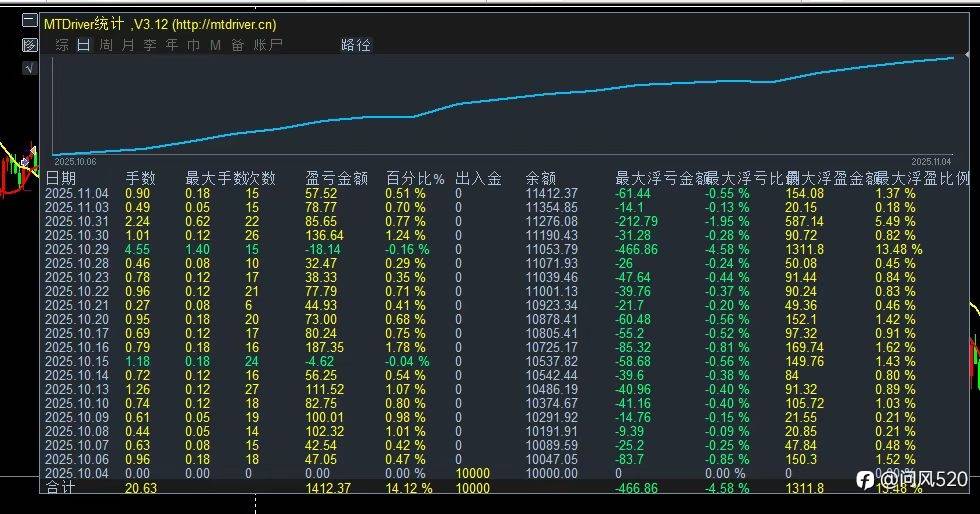Toggle the √ checkmark box
The width and height of the screenshot is (980, 514).
(29, 68)
